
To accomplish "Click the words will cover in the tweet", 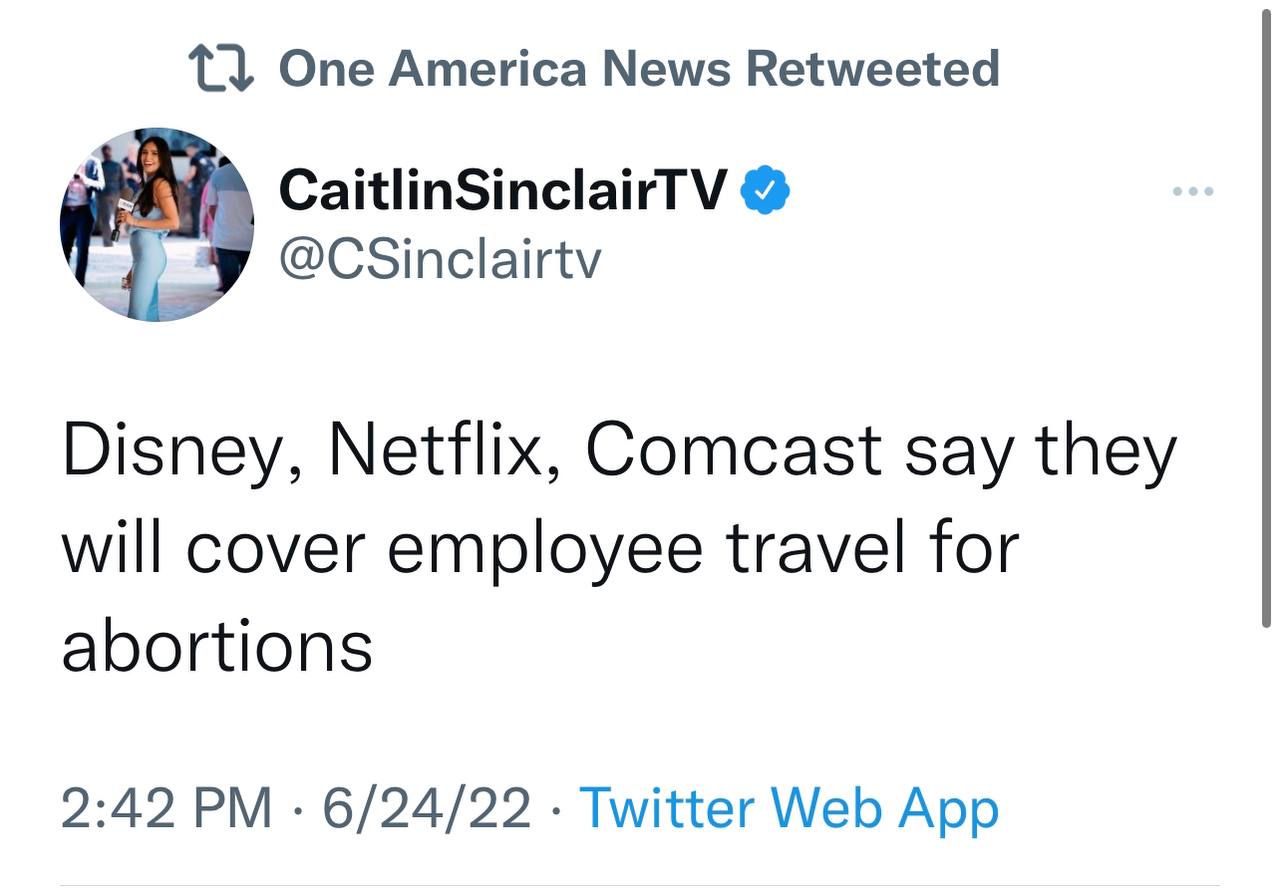I will 212,548.
